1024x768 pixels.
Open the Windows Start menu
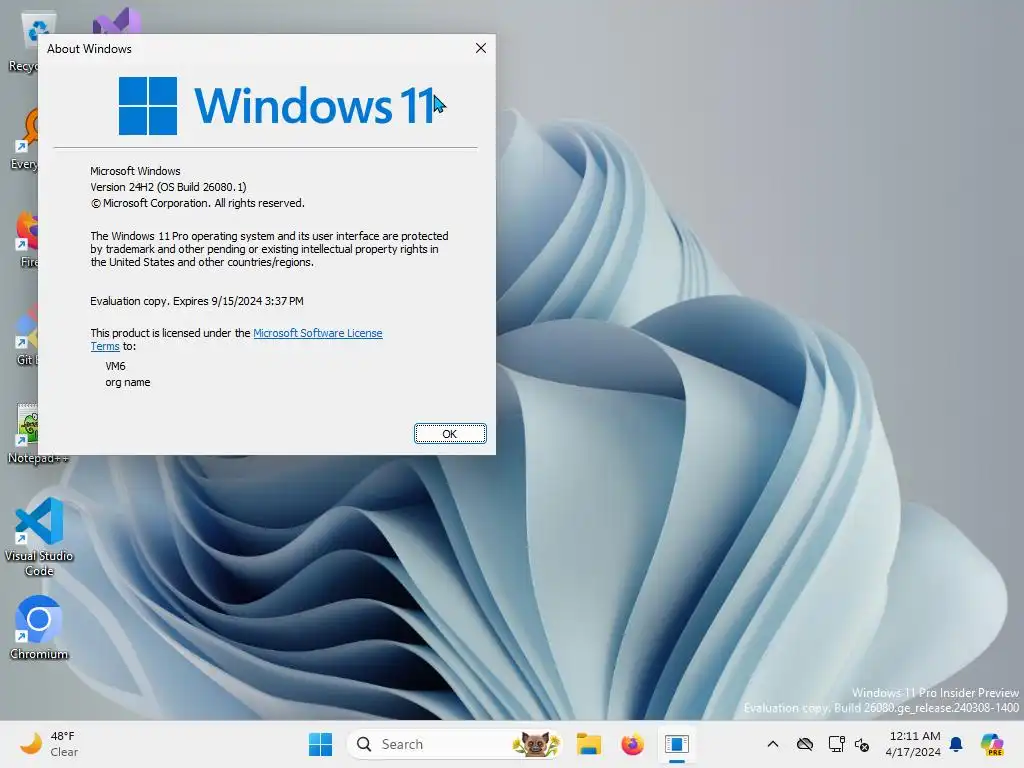(320, 744)
